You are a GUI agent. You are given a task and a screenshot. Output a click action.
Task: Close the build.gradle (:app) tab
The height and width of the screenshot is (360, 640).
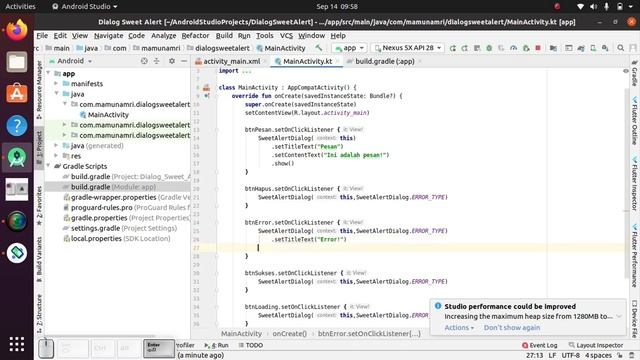(420, 61)
